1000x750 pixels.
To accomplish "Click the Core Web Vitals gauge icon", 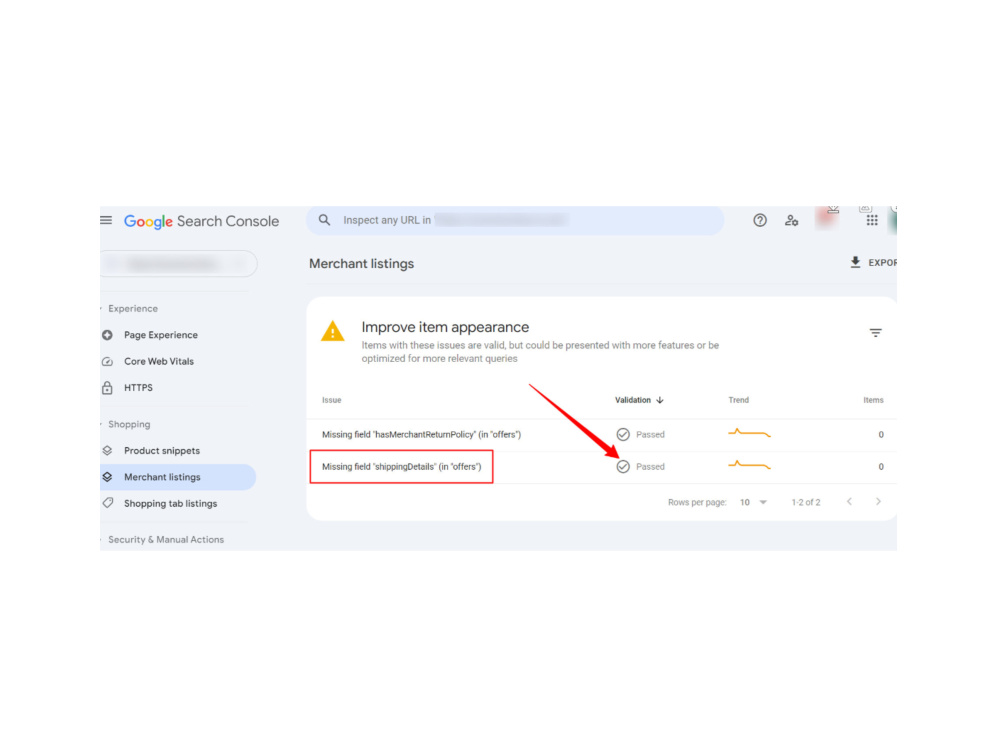I will pos(107,362).
